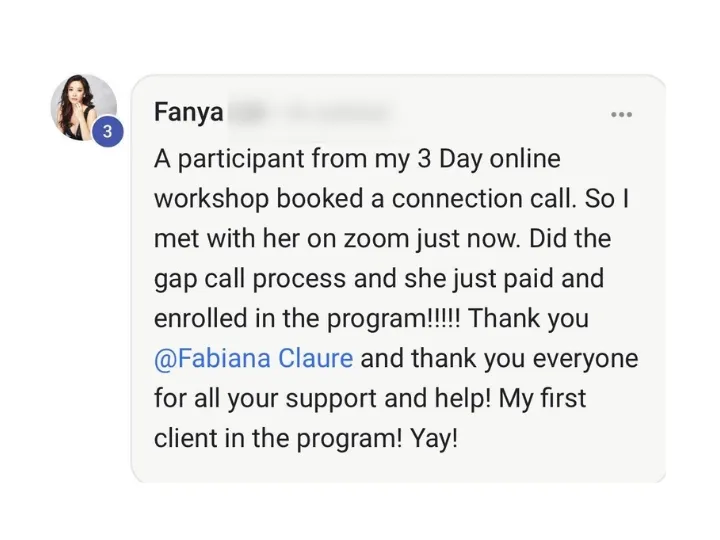
Task: Click the text "support and help!"
Action: tap(388, 398)
